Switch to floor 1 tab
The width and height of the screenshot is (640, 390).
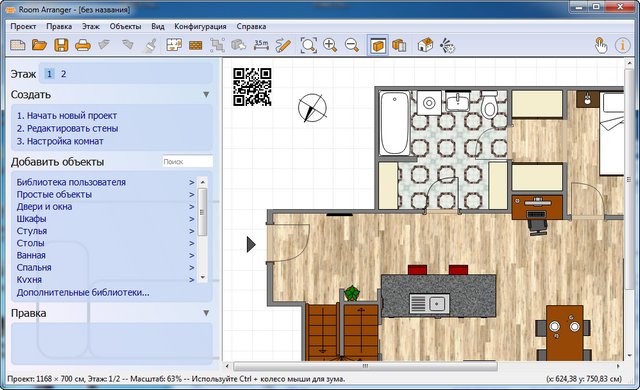[49, 74]
